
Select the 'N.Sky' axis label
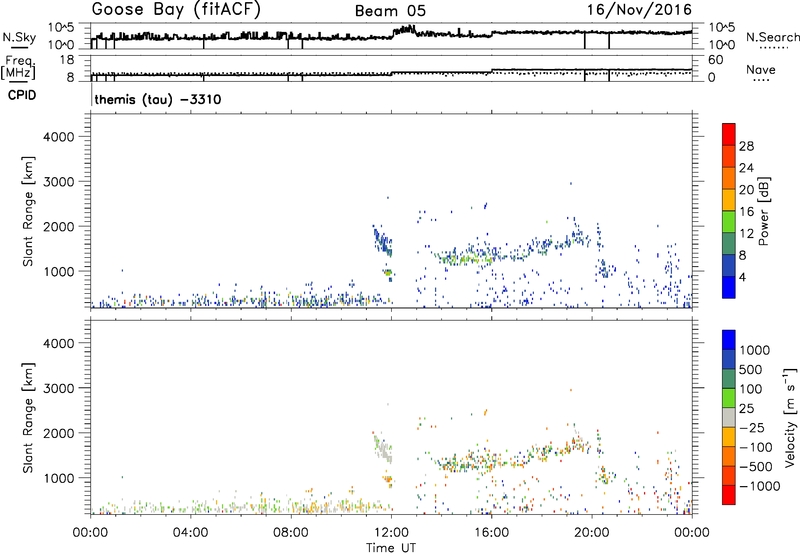pyautogui.click(x=19, y=37)
